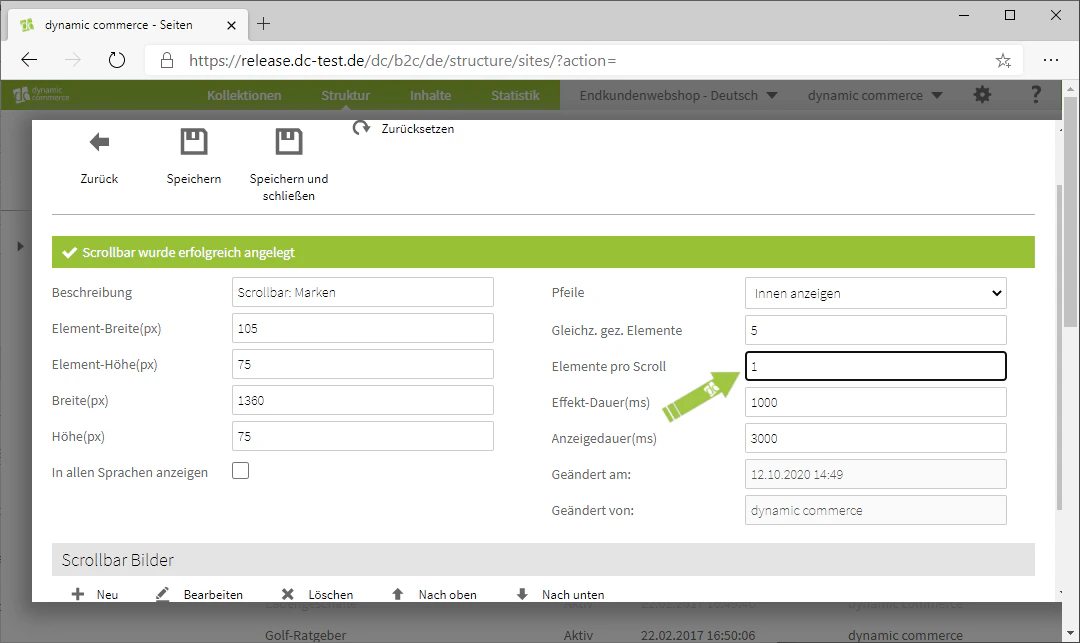Open the Pfeile dropdown
1080x643 pixels.
click(x=875, y=293)
